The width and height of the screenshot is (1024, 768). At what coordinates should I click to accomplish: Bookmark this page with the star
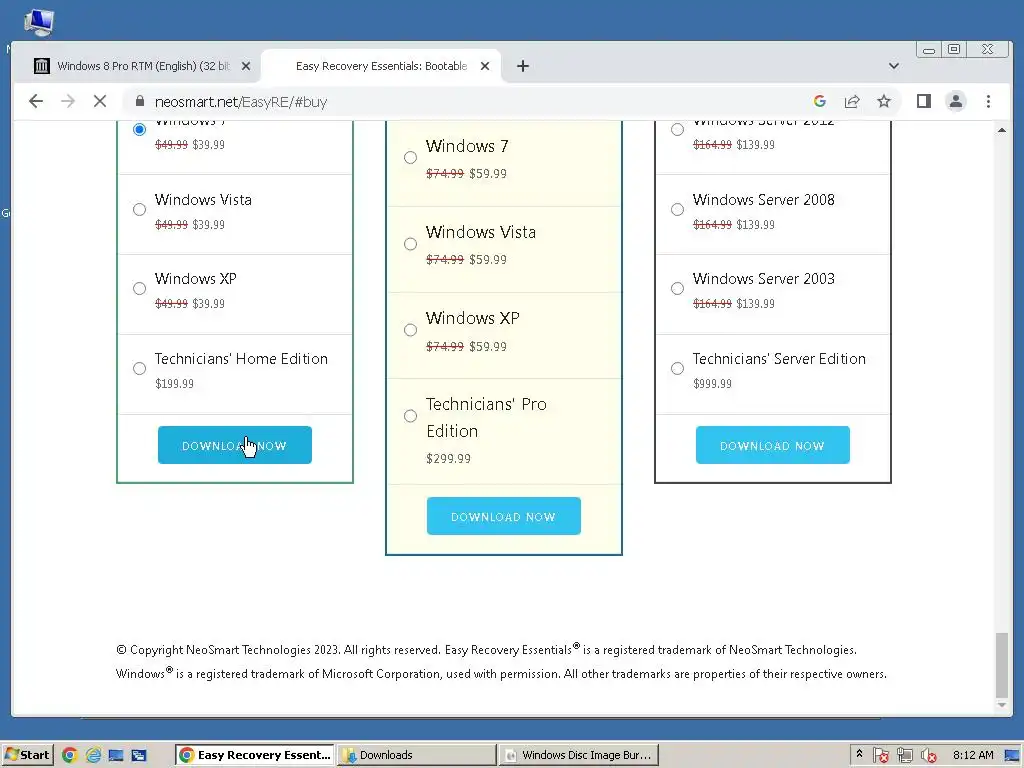[x=884, y=101]
